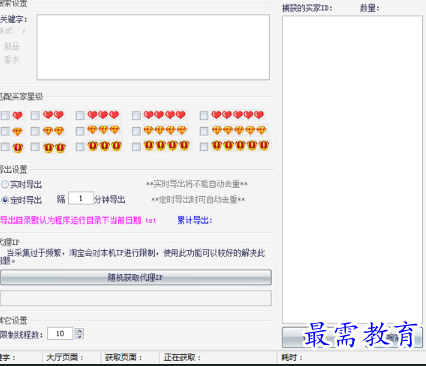This screenshot has width=426, height=366.
Task: Click the five crowns icon
Action: (240, 146)
